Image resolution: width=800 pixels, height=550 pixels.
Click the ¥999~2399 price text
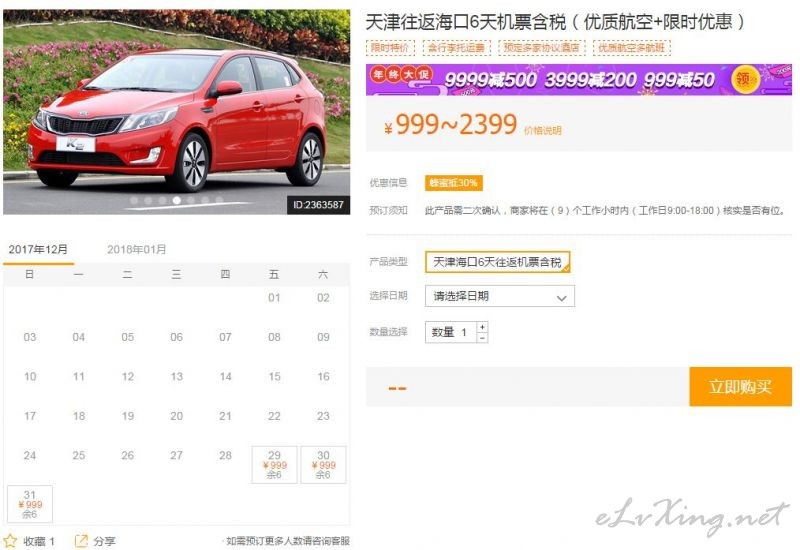click(x=451, y=124)
